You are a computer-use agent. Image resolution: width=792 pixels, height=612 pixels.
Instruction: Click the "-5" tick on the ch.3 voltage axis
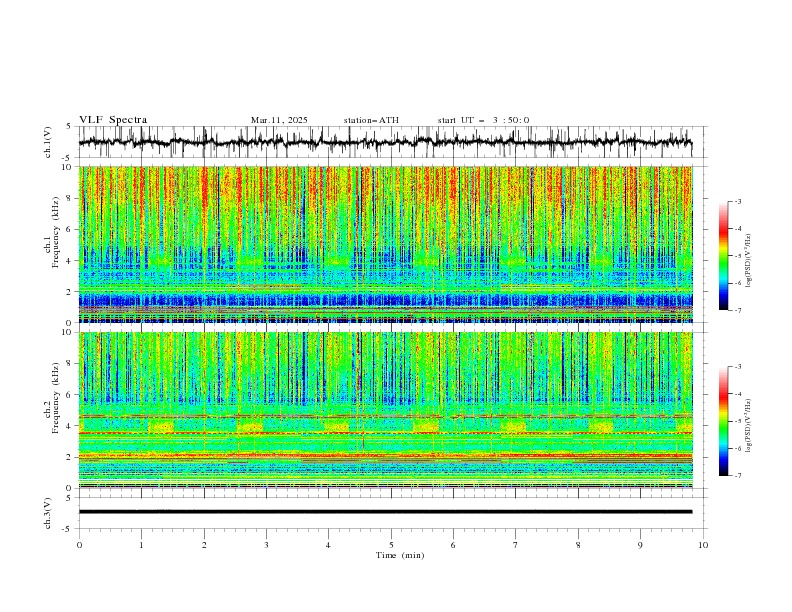[x=68, y=529]
